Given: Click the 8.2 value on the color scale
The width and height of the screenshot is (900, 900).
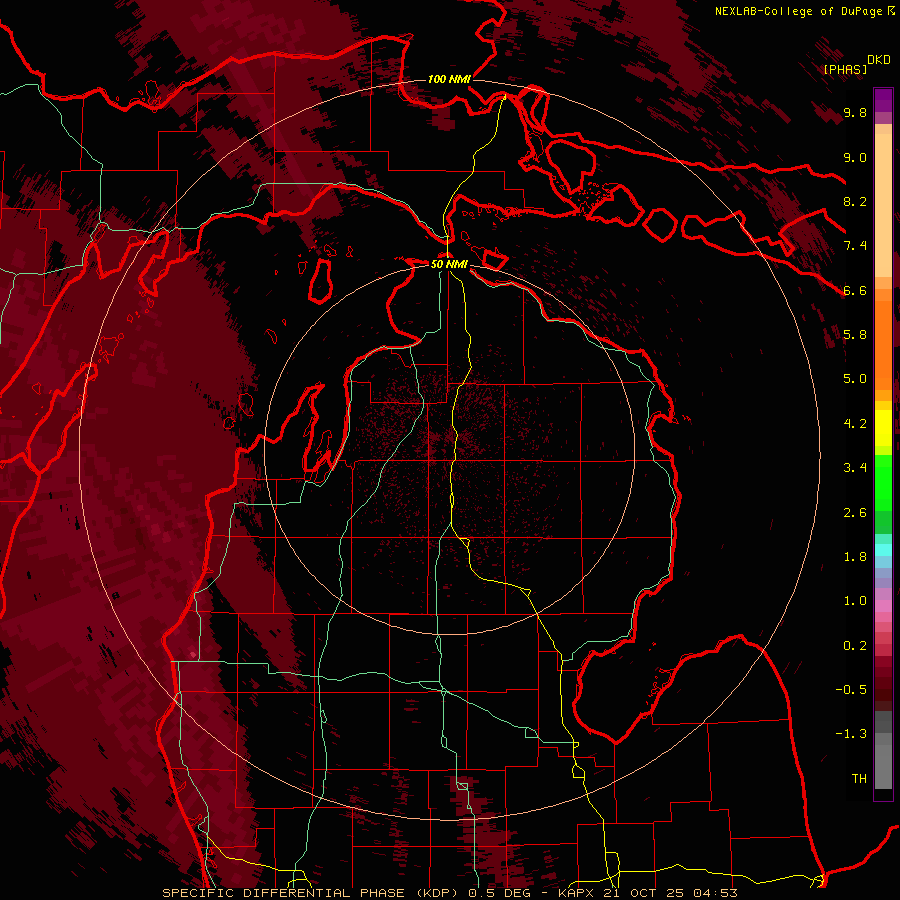Looking at the screenshot, I should 855,201.
